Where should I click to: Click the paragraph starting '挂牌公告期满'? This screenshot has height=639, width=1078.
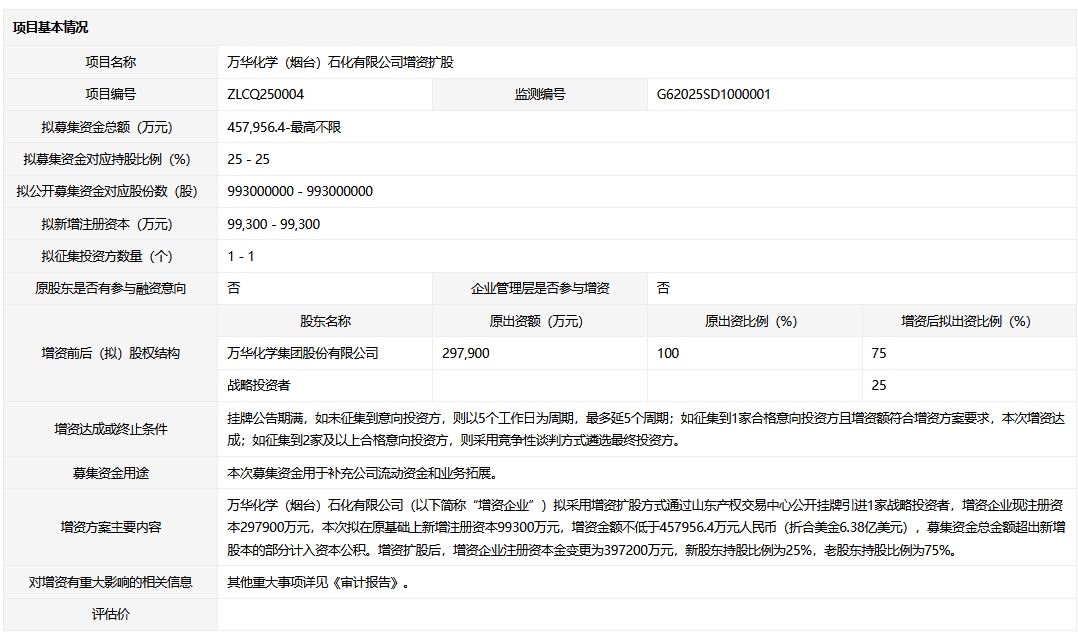click(646, 429)
